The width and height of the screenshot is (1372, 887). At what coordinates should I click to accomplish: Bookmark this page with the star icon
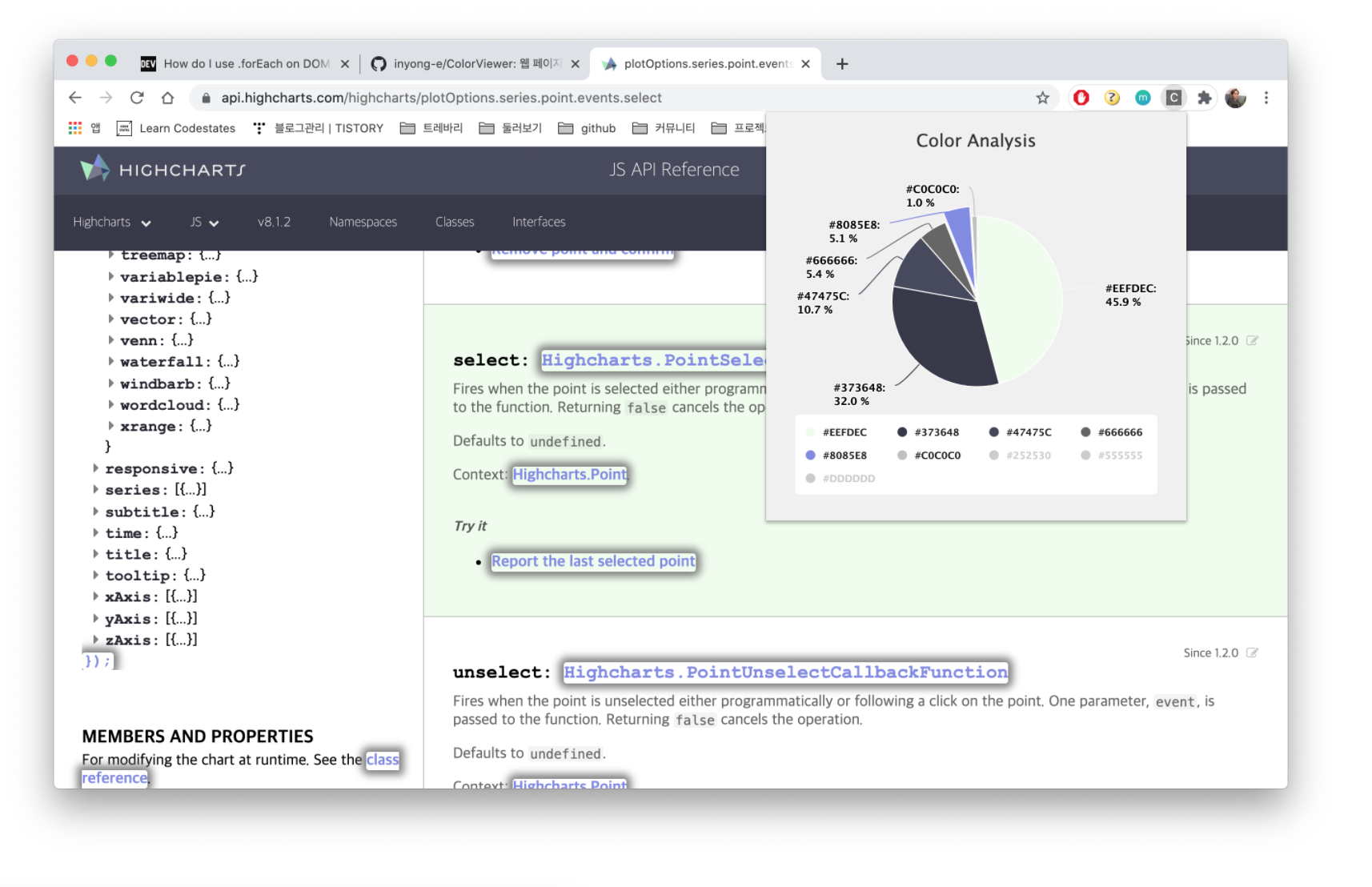(1042, 98)
